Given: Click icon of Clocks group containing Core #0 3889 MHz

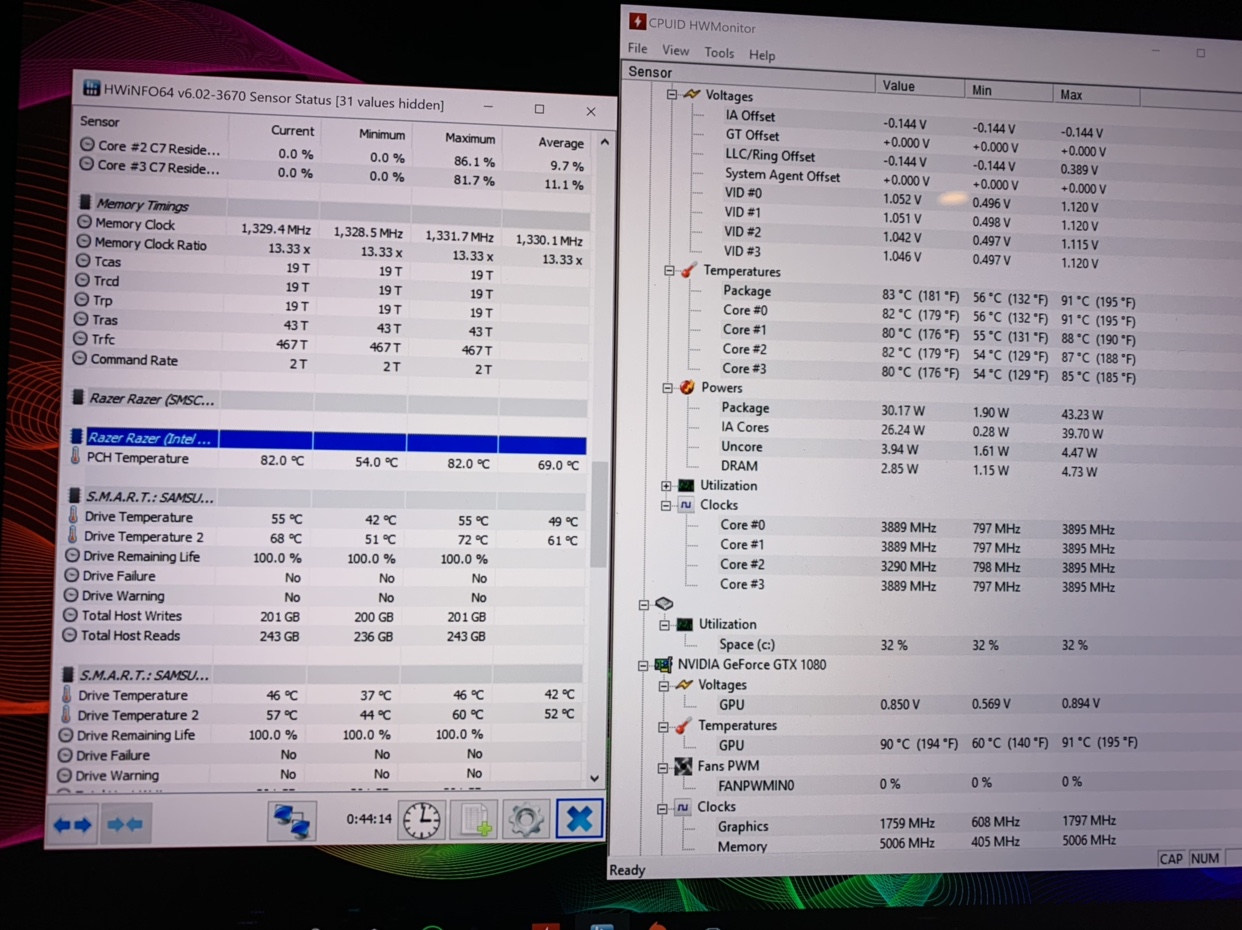Looking at the screenshot, I should (x=686, y=505).
